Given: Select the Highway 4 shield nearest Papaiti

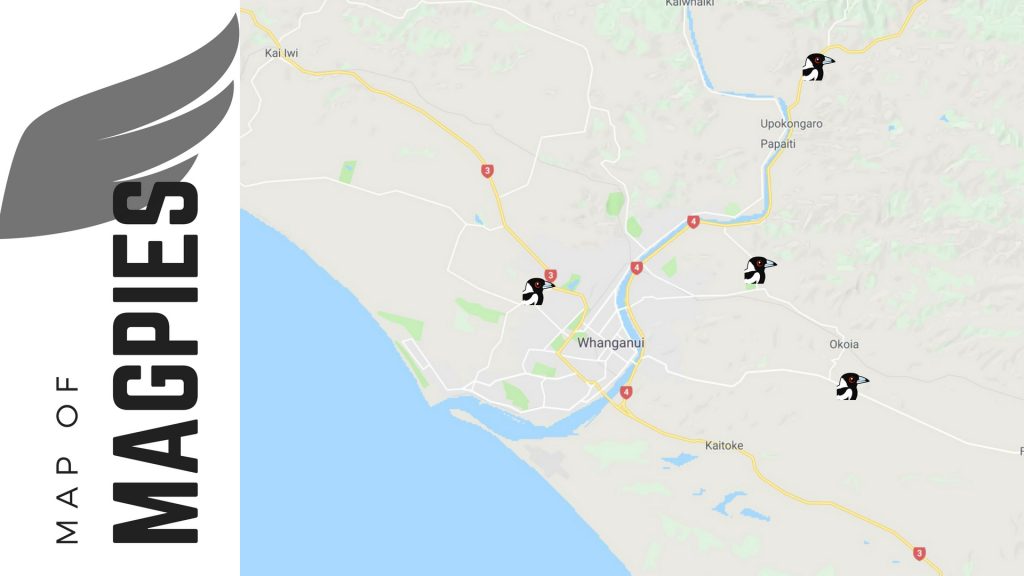Looking at the screenshot, I should click(694, 222).
